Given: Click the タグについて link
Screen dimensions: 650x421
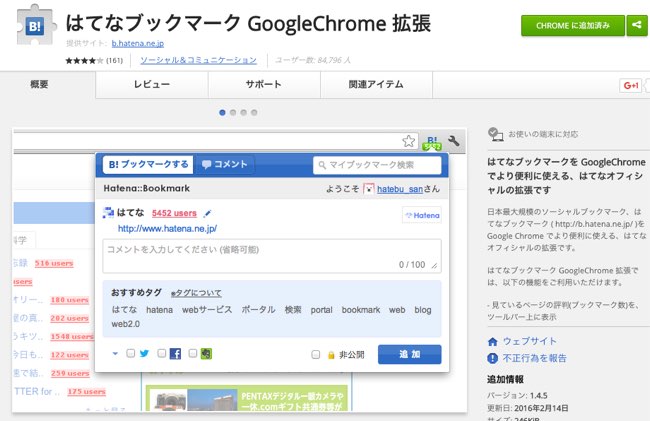Looking at the screenshot, I should (196, 293).
